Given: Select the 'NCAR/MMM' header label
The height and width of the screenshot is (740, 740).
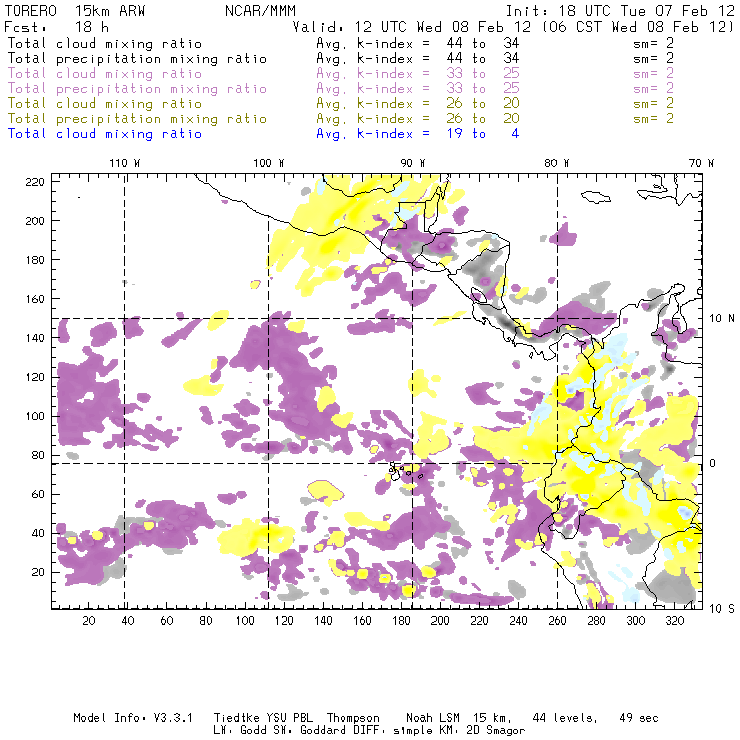Looking at the screenshot, I should pyautogui.click(x=260, y=11).
